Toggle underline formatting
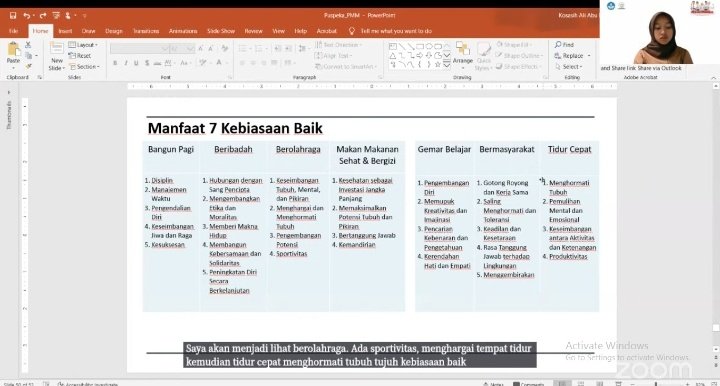 tap(136, 63)
